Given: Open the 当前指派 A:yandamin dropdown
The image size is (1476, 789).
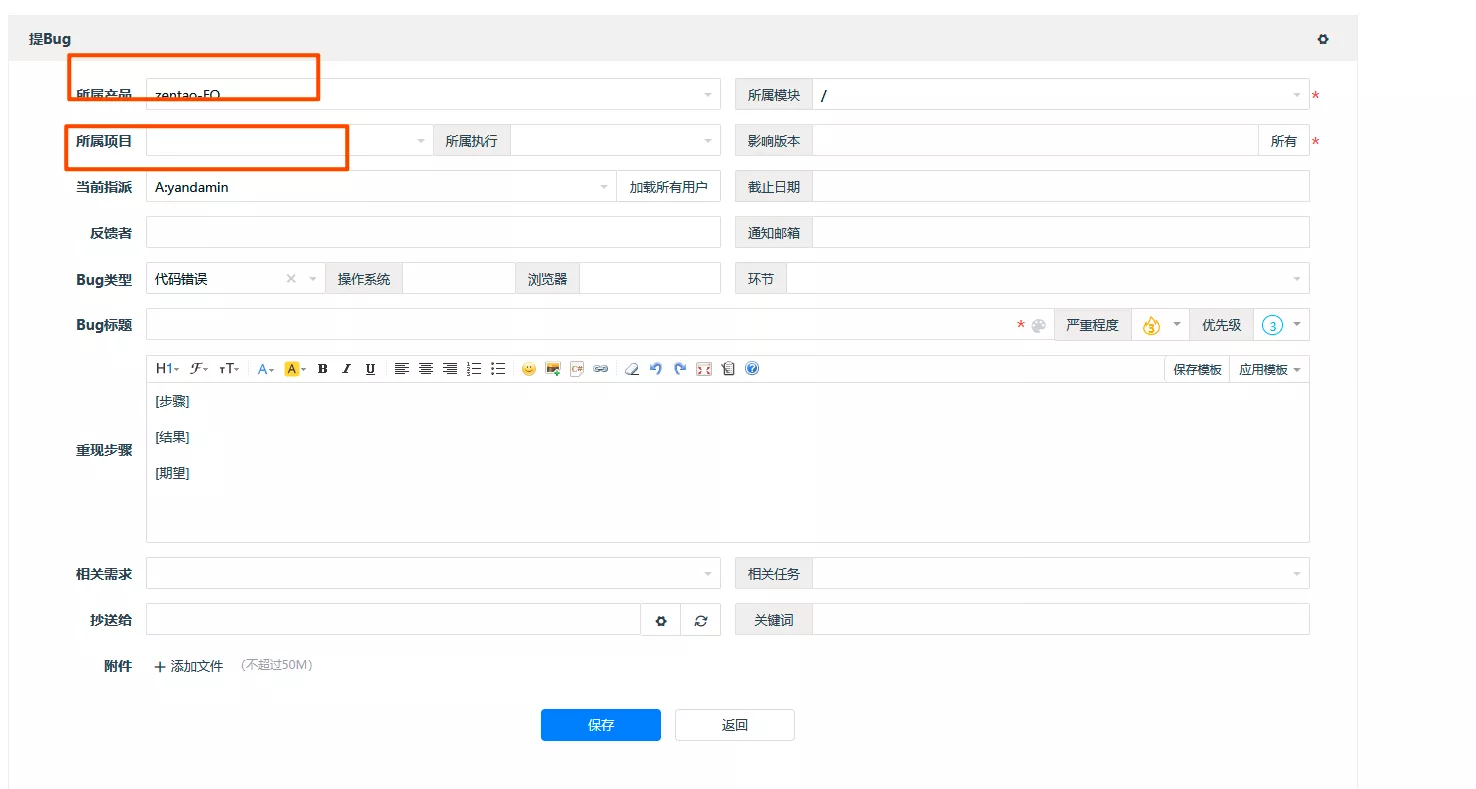Looking at the screenshot, I should (381, 187).
